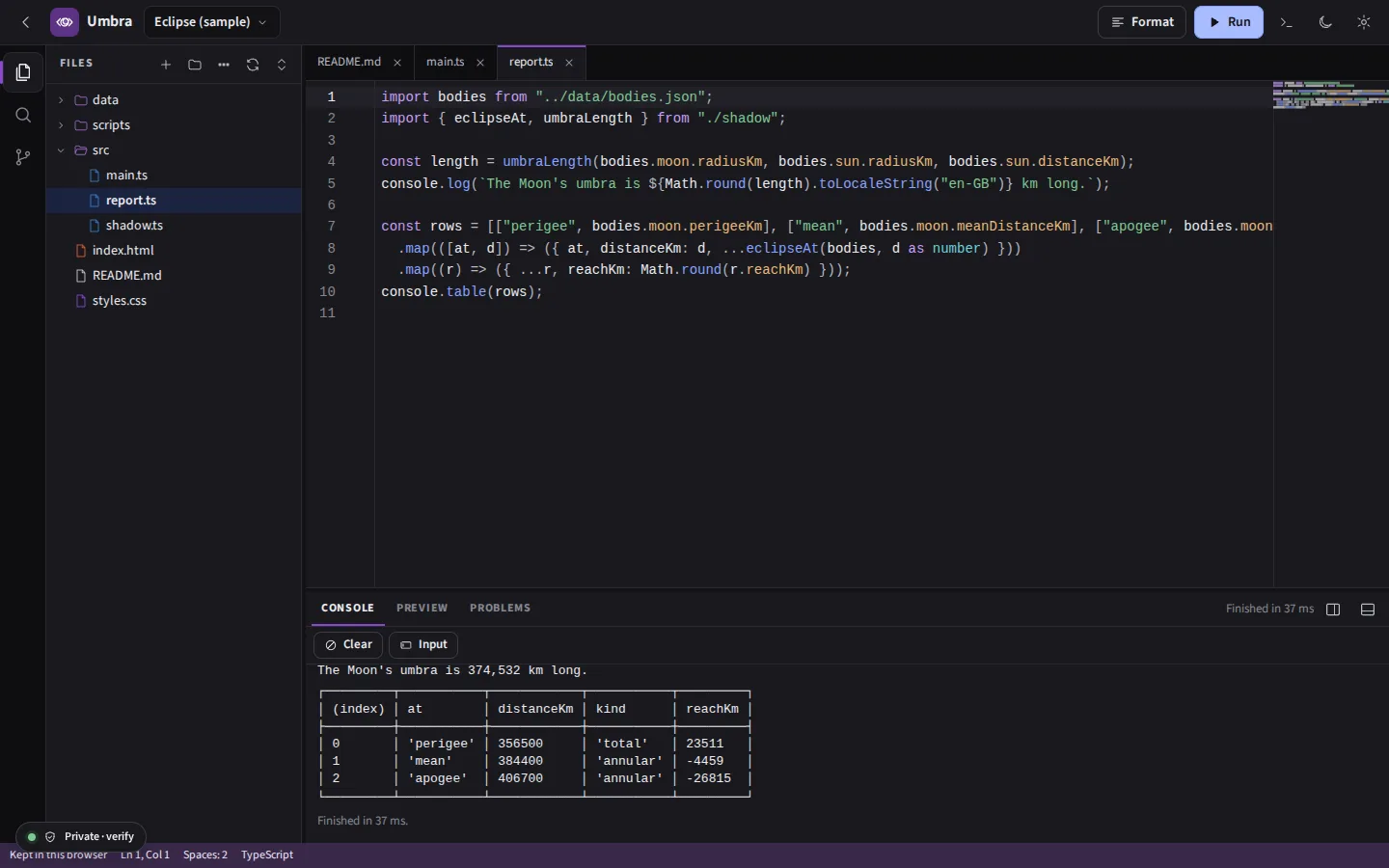1389x868 pixels.
Task: Open index.html in the file tree
Action: click(174, 251)
